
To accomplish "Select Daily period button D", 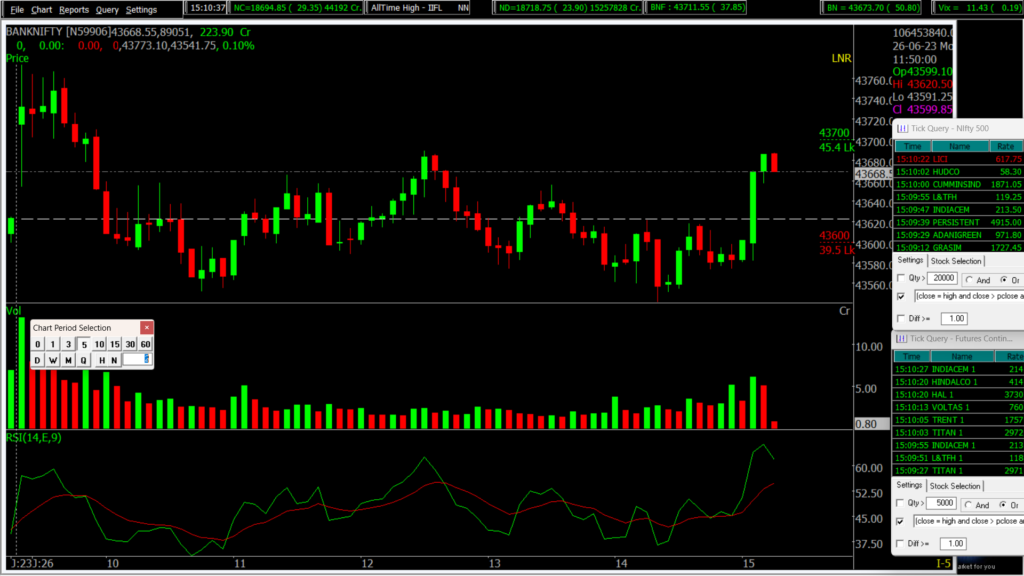I will pyautogui.click(x=38, y=360).
